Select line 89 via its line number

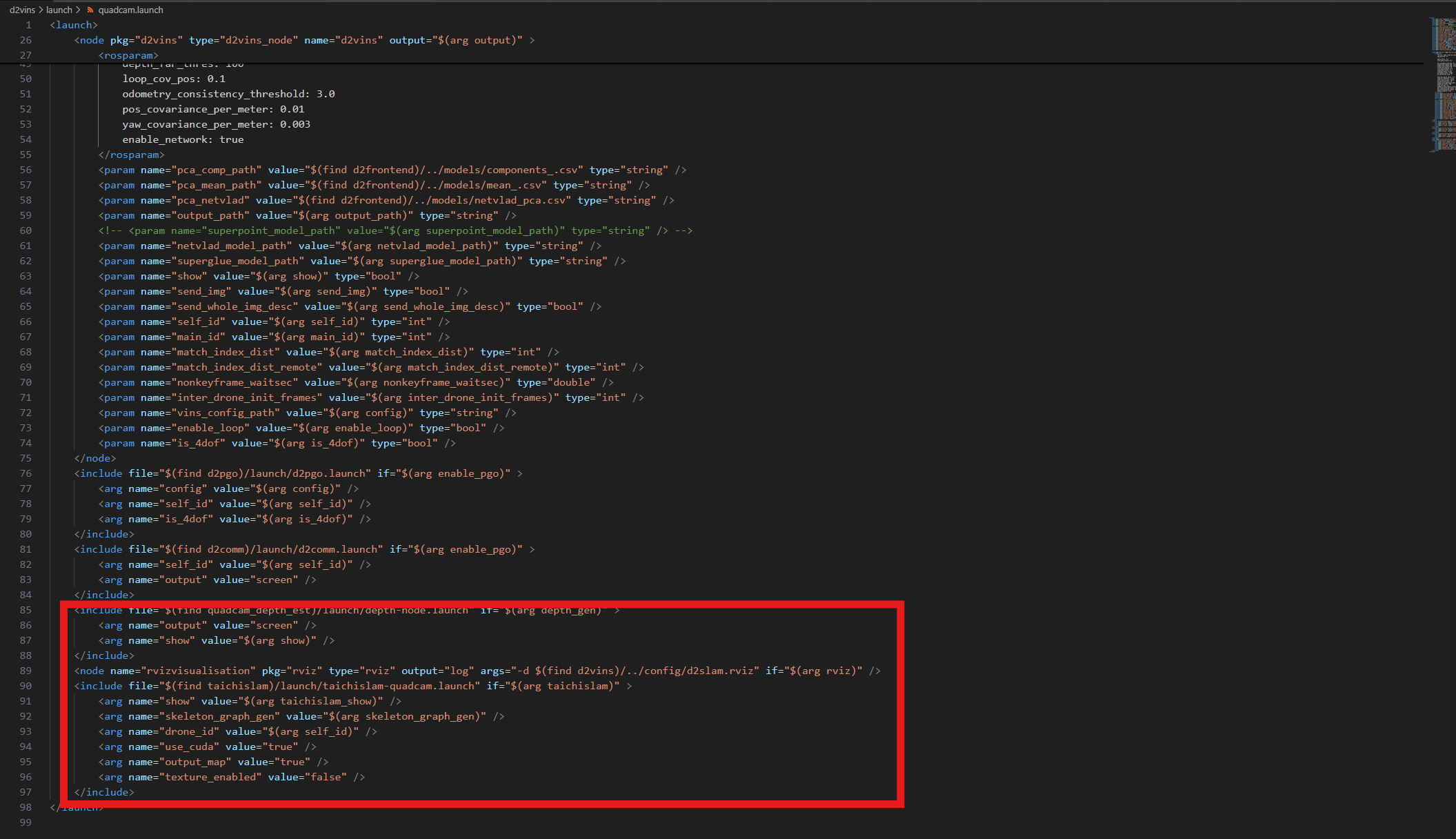(x=26, y=671)
